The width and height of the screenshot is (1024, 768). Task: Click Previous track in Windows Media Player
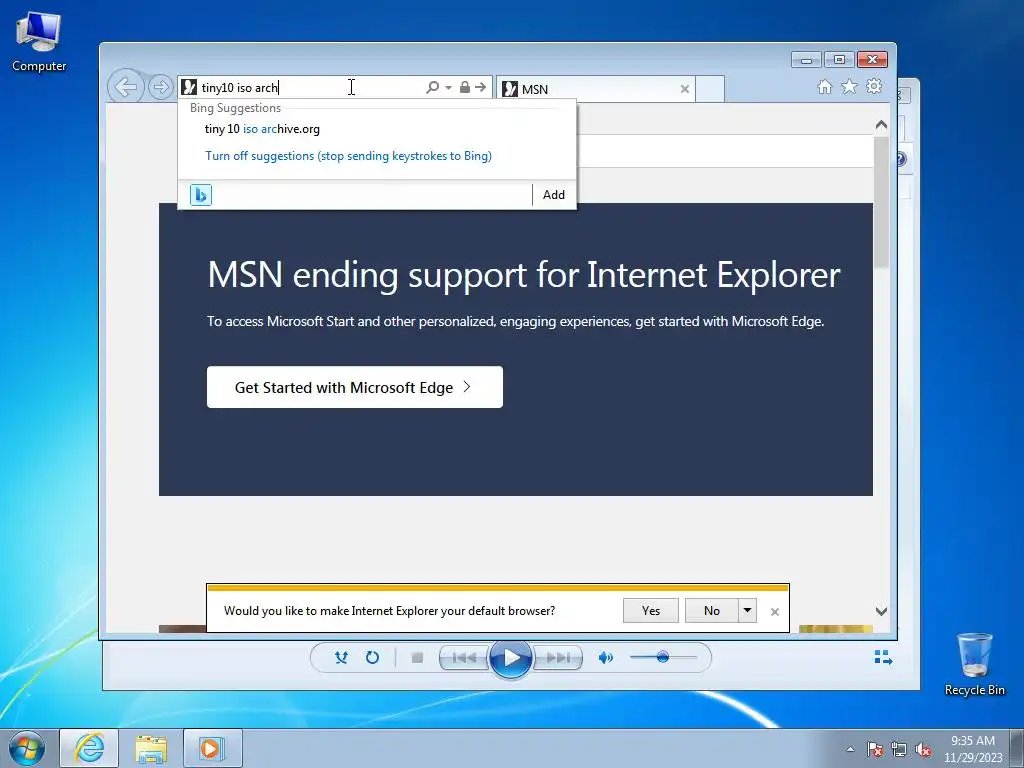point(464,658)
